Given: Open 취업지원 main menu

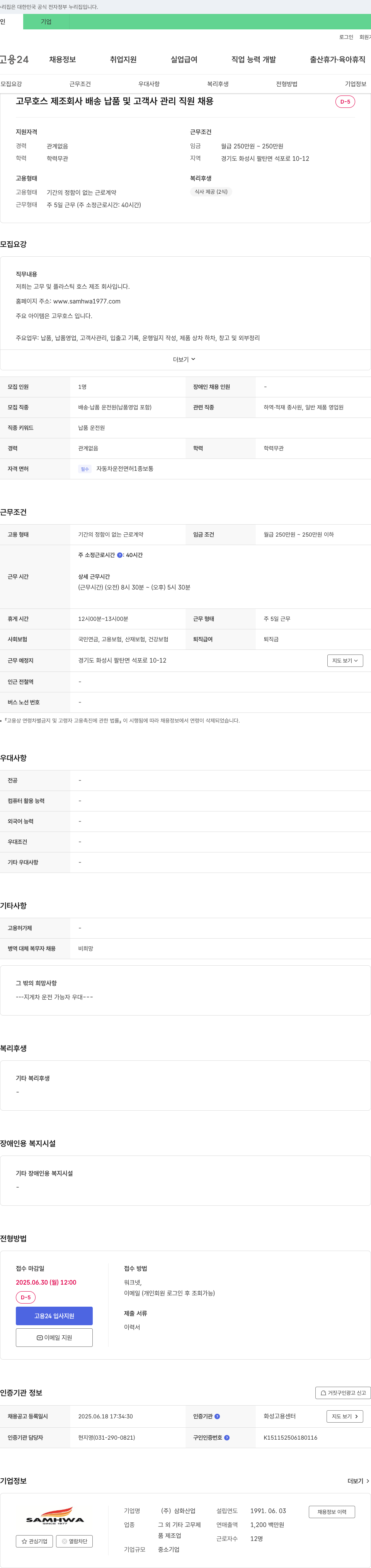Looking at the screenshot, I should coord(123,60).
